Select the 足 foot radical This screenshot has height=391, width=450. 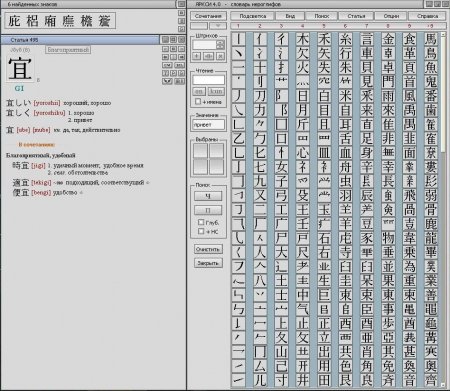367,139
